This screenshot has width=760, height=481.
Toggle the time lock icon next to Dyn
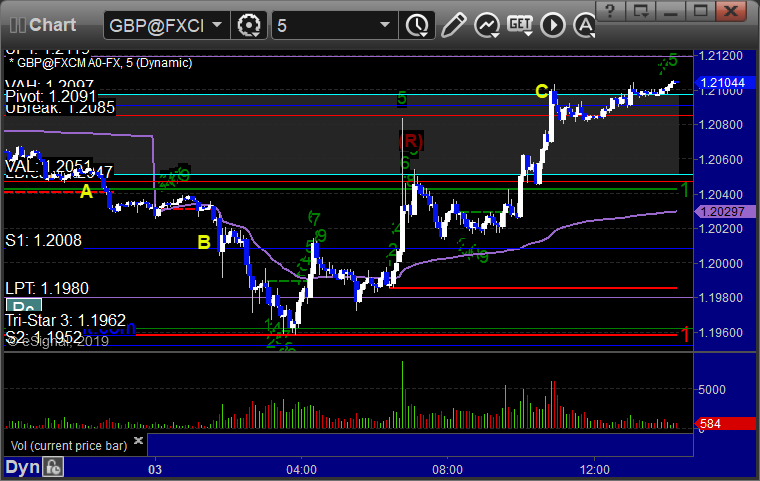pyautogui.click(x=53, y=468)
